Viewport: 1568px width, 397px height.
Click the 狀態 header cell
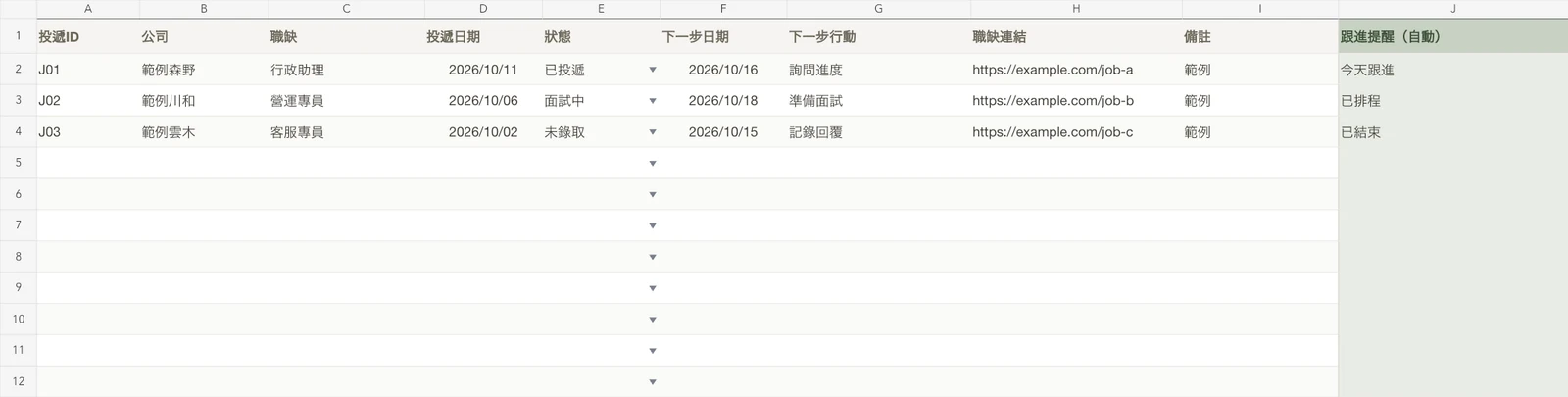(601, 36)
